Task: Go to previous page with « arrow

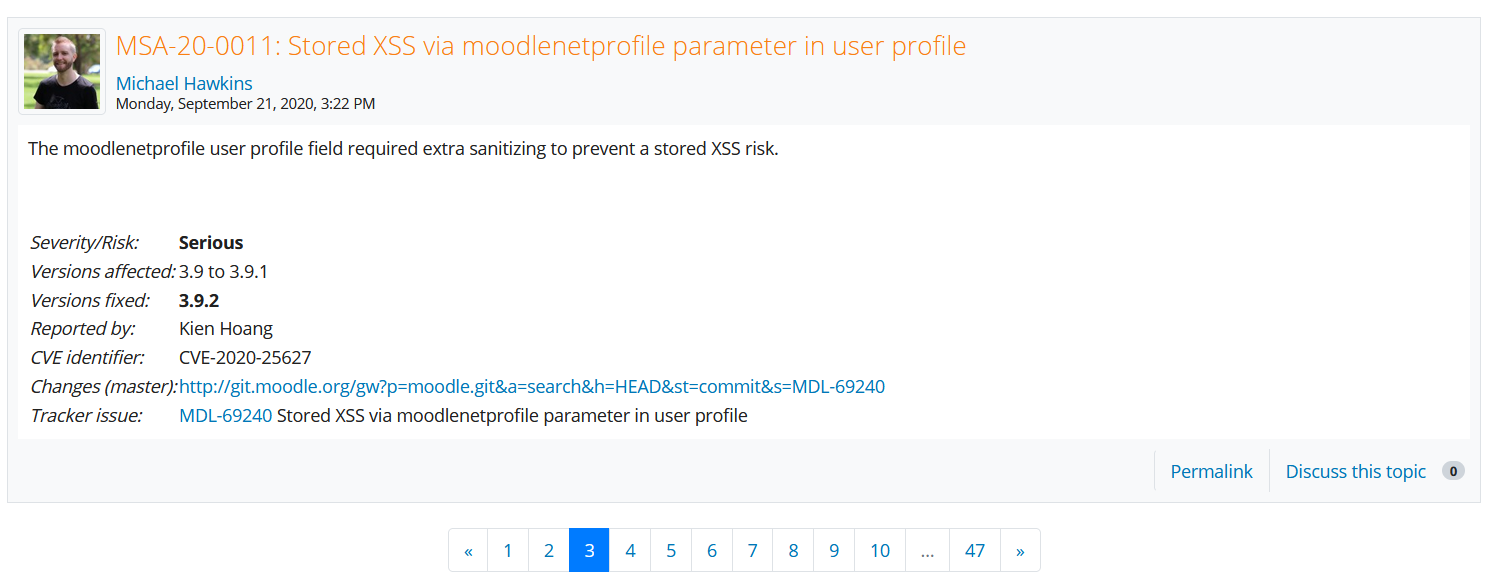Action: tap(468, 550)
